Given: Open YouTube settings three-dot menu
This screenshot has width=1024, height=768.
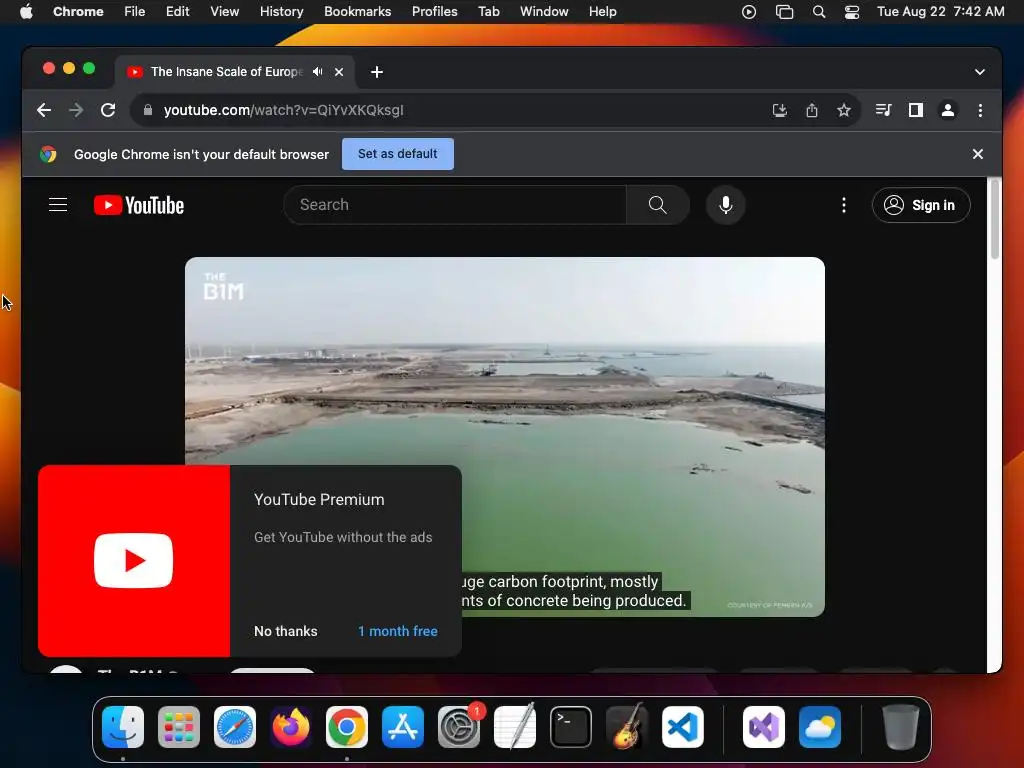Looking at the screenshot, I should [x=844, y=205].
